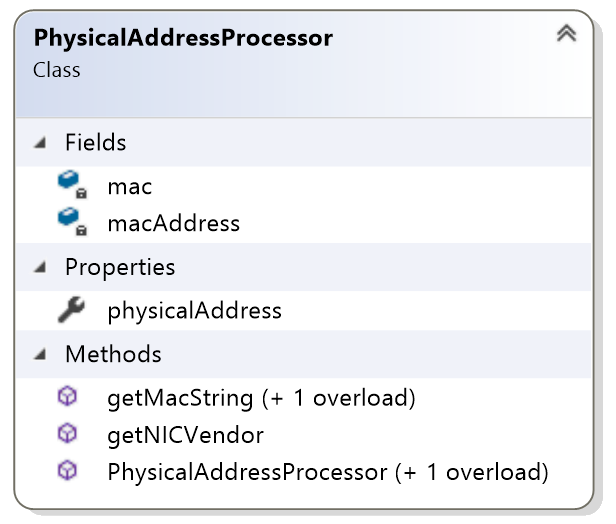Select the physicalAddress property entry

[x=303, y=310]
